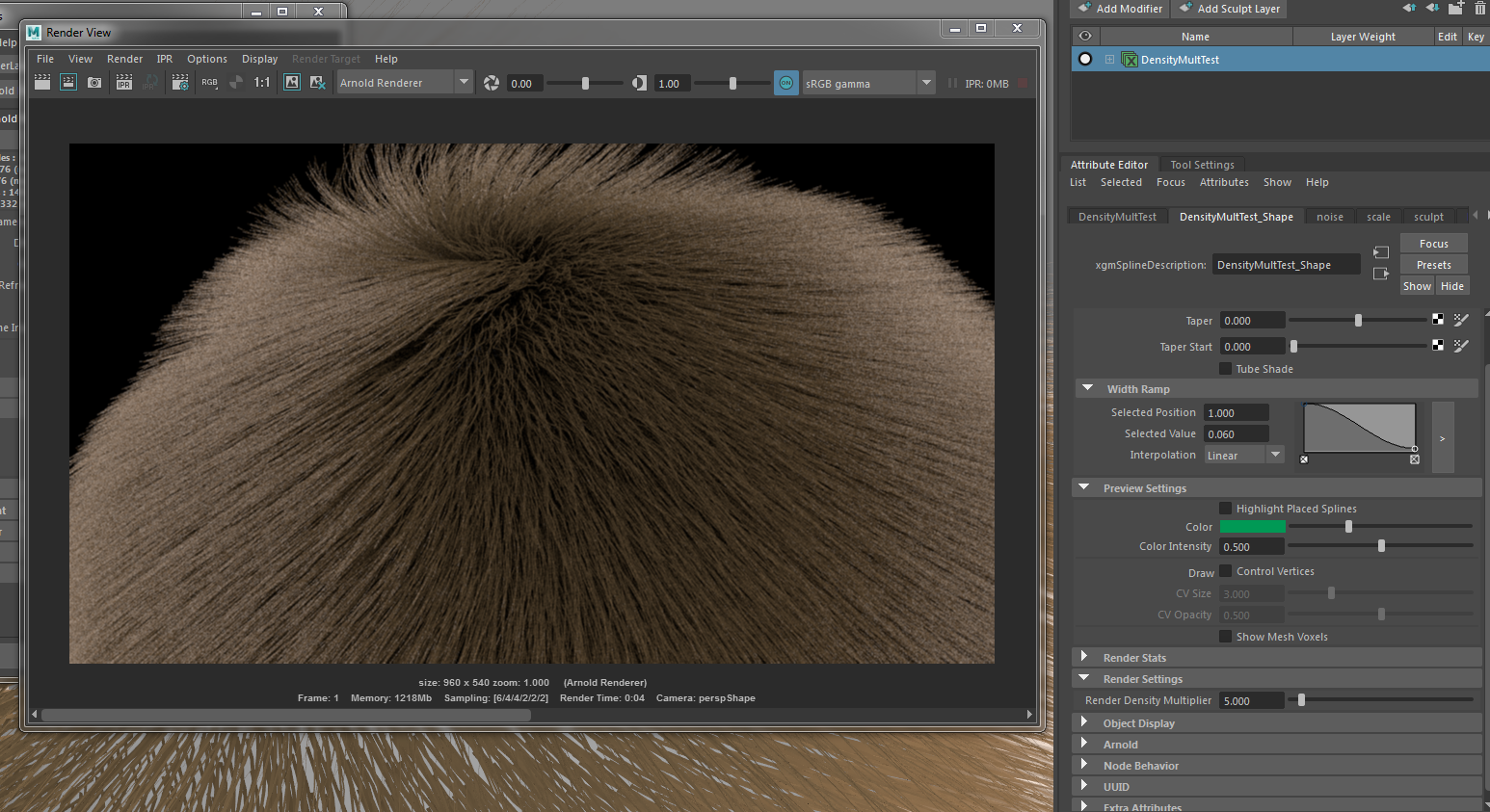The height and width of the screenshot is (812, 1490).
Task: Select the noise node tab
Action: pyautogui.click(x=1329, y=217)
